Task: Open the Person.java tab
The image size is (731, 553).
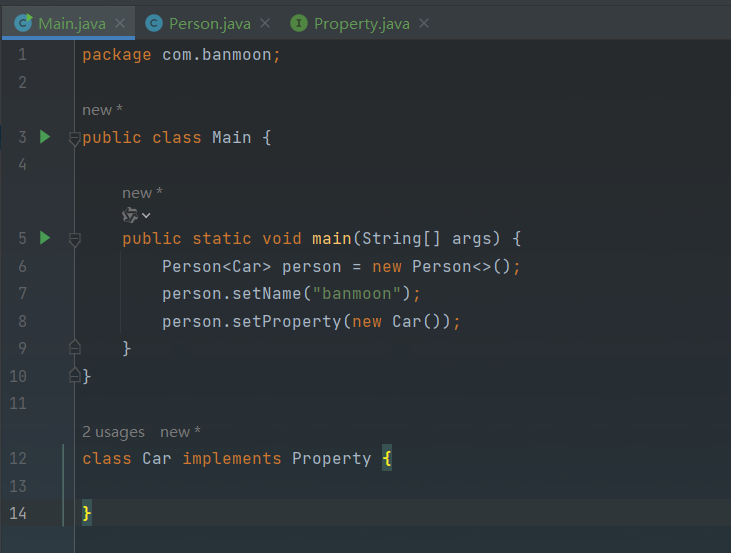Action: (x=209, y=23)
